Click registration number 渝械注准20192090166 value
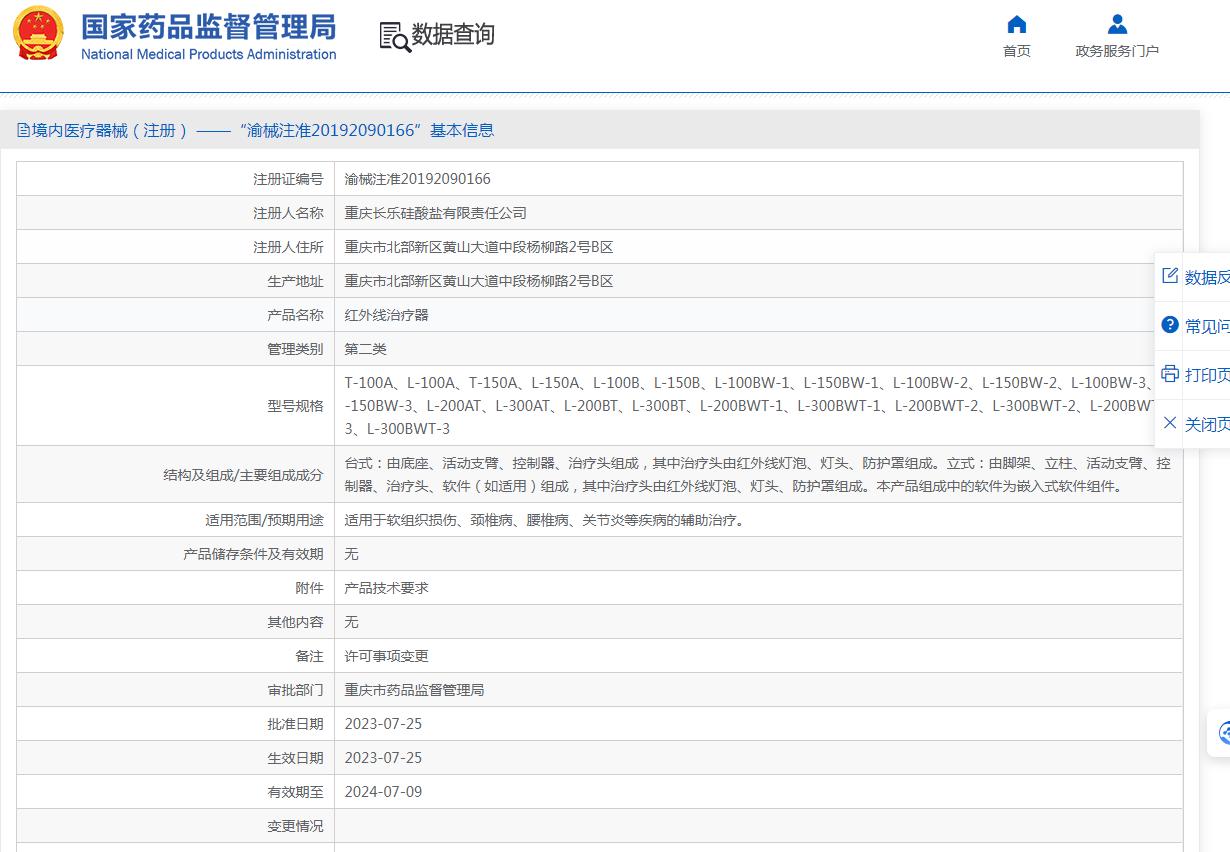 417,179
